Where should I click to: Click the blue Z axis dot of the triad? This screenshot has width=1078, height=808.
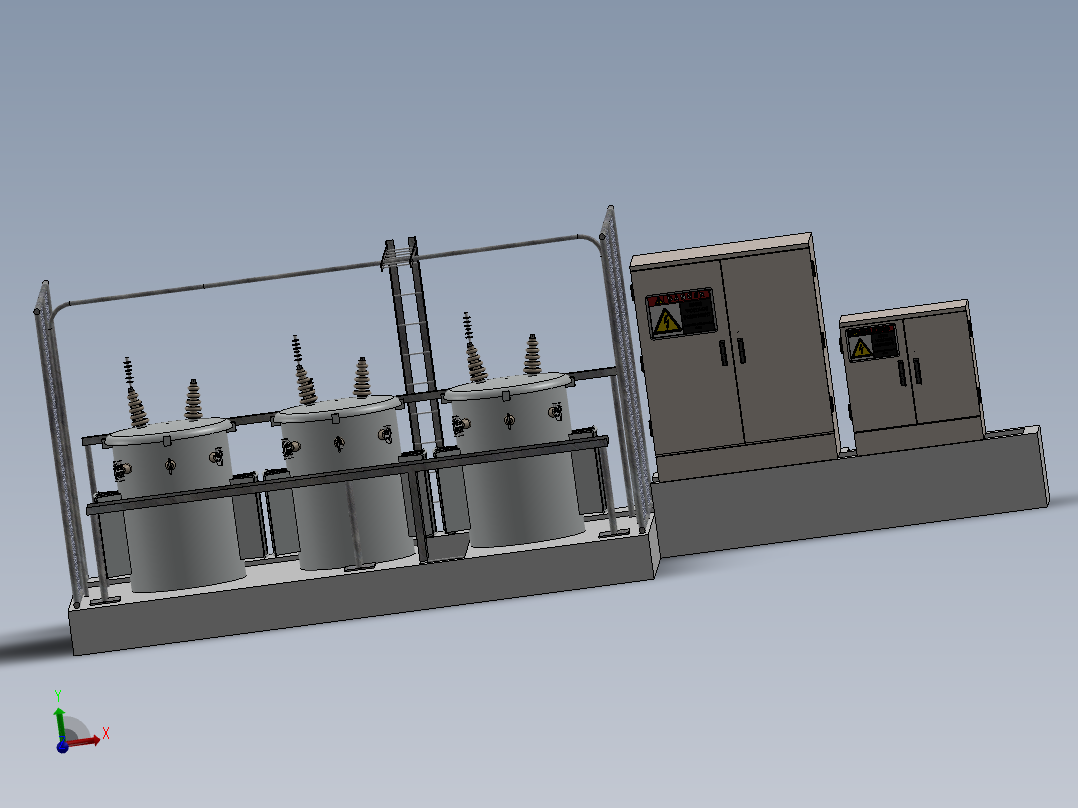click(x=62, y=747)
